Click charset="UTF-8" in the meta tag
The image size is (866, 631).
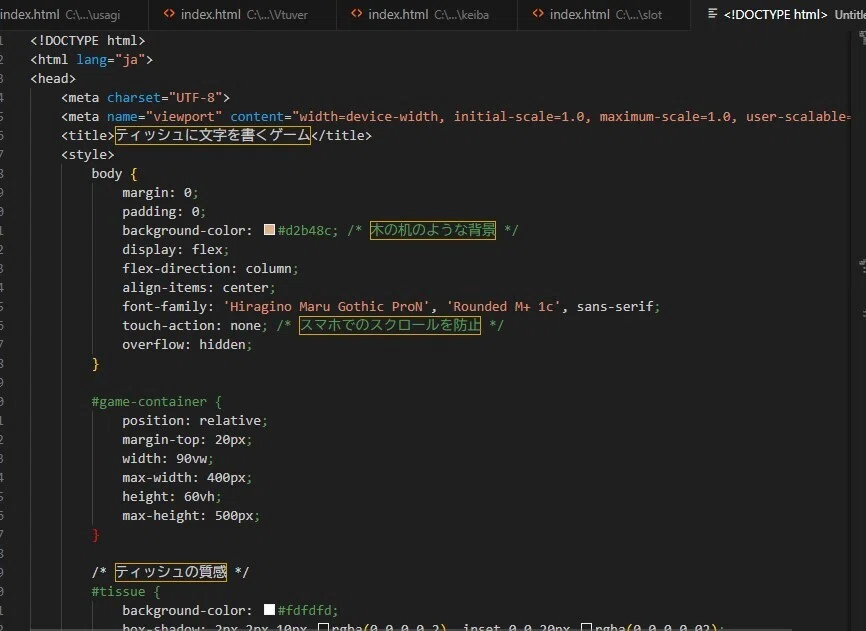(x=164, y=98)
